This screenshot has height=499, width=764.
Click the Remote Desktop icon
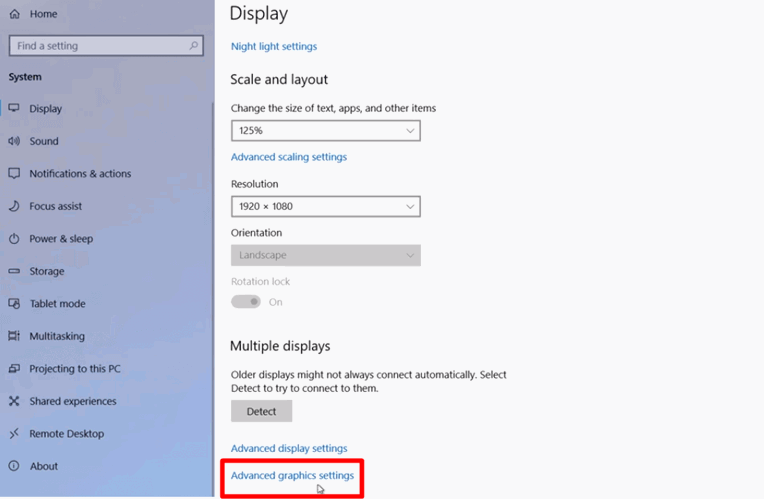(x=14, y=433)
